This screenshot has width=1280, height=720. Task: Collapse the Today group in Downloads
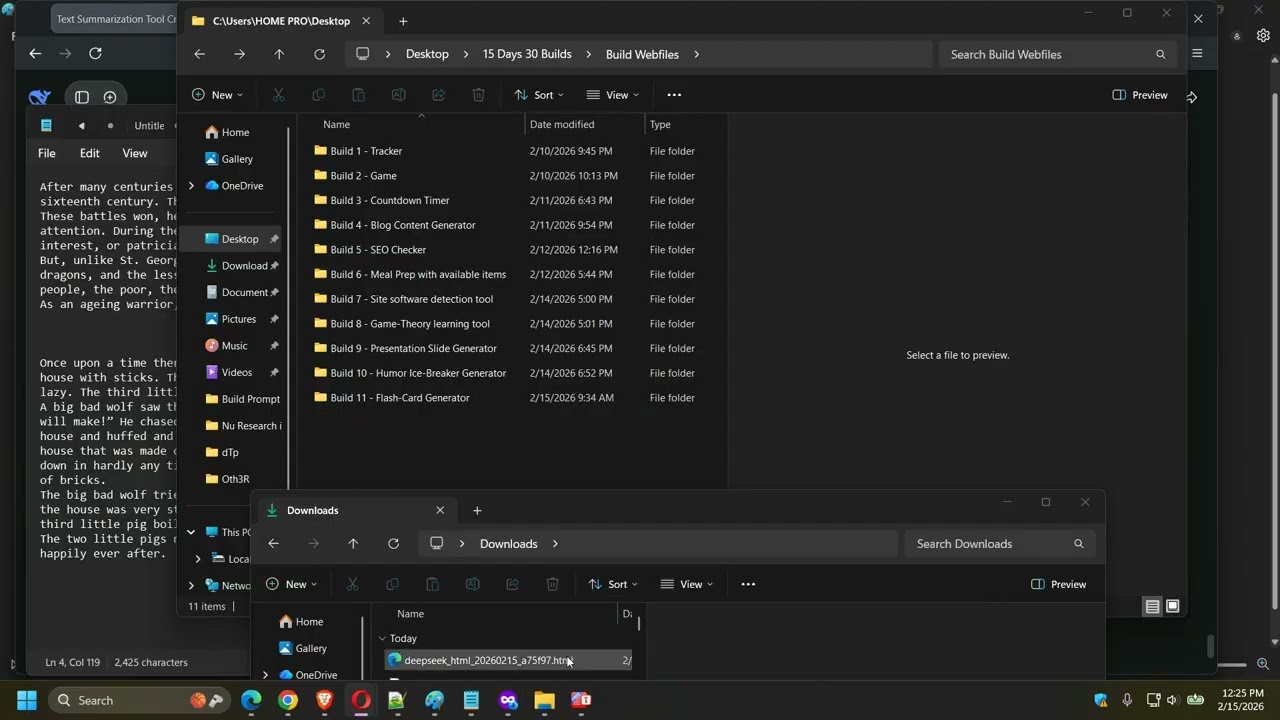[x=382, y=638]
